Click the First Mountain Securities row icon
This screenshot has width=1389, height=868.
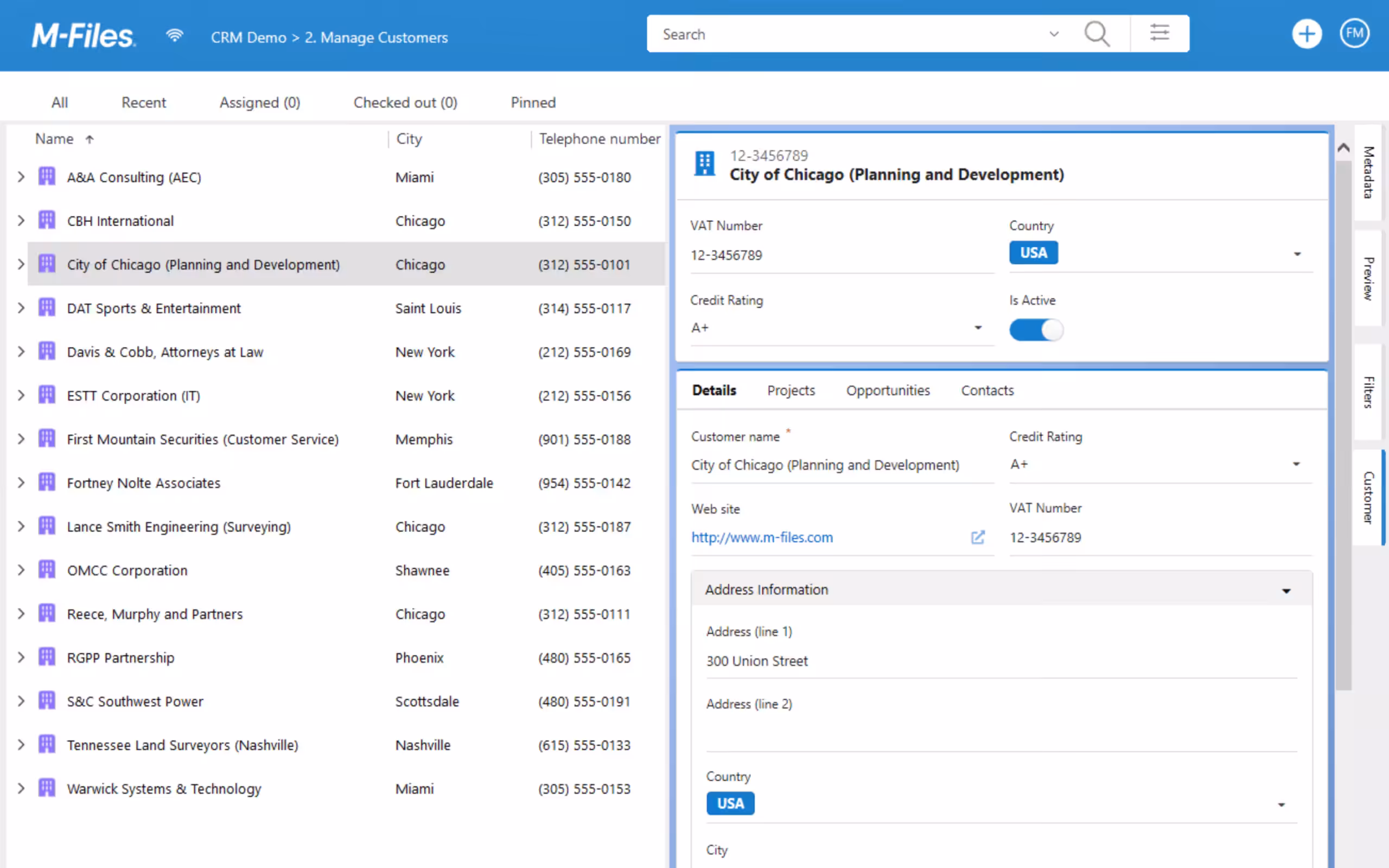click(47, 438)
